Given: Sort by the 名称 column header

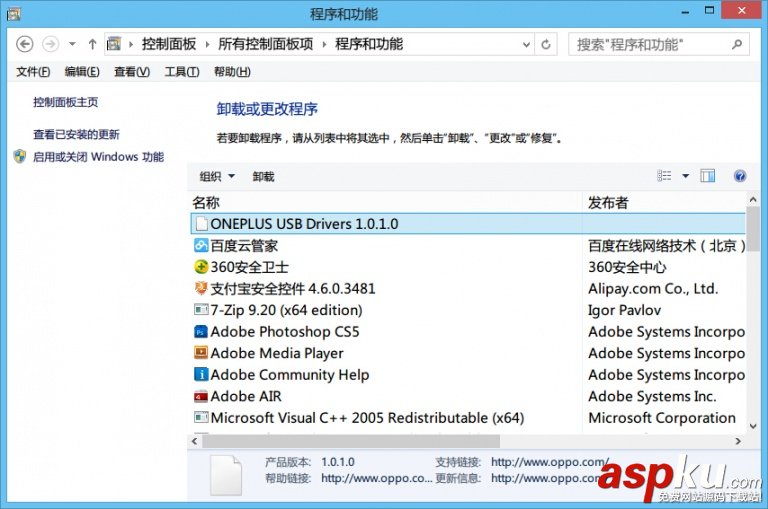Looking at the screenshot, I should pyautogui.click(x=205, y=202).
